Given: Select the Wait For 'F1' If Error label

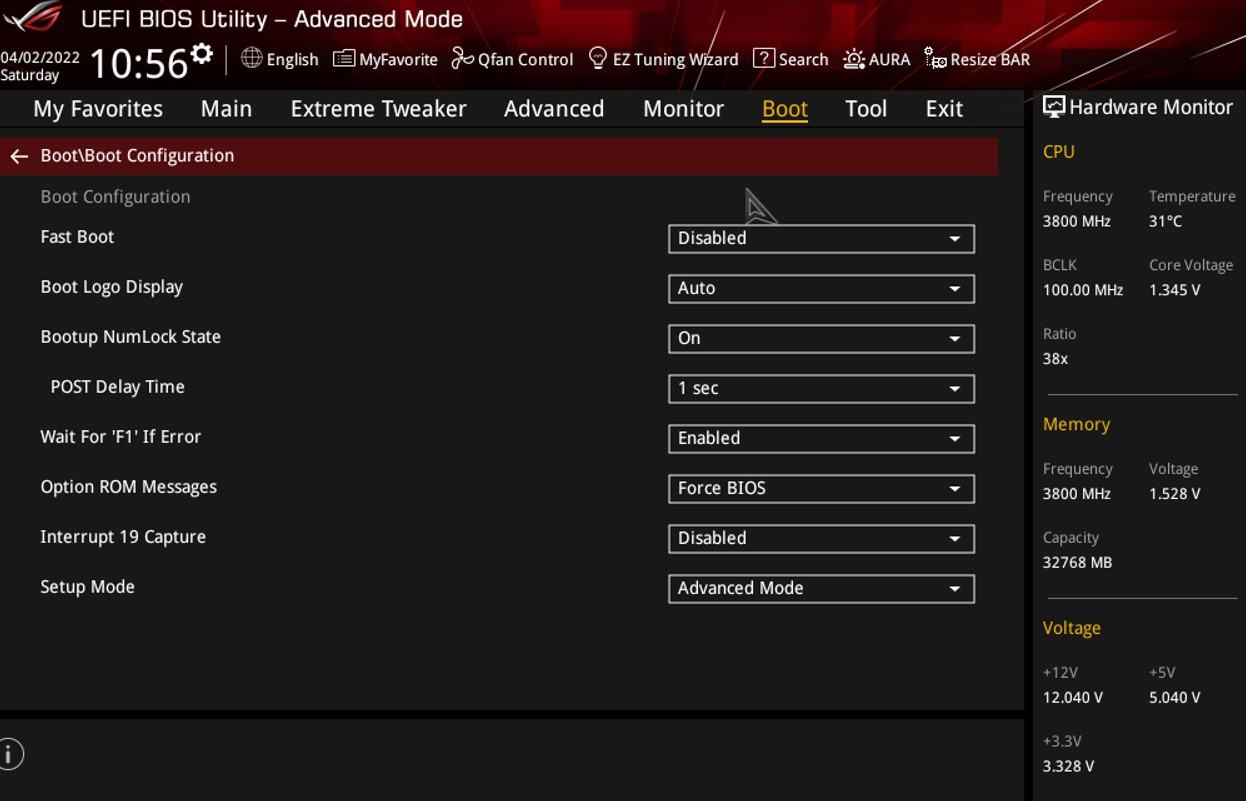Looking at the screenshot, I should 121,437.
